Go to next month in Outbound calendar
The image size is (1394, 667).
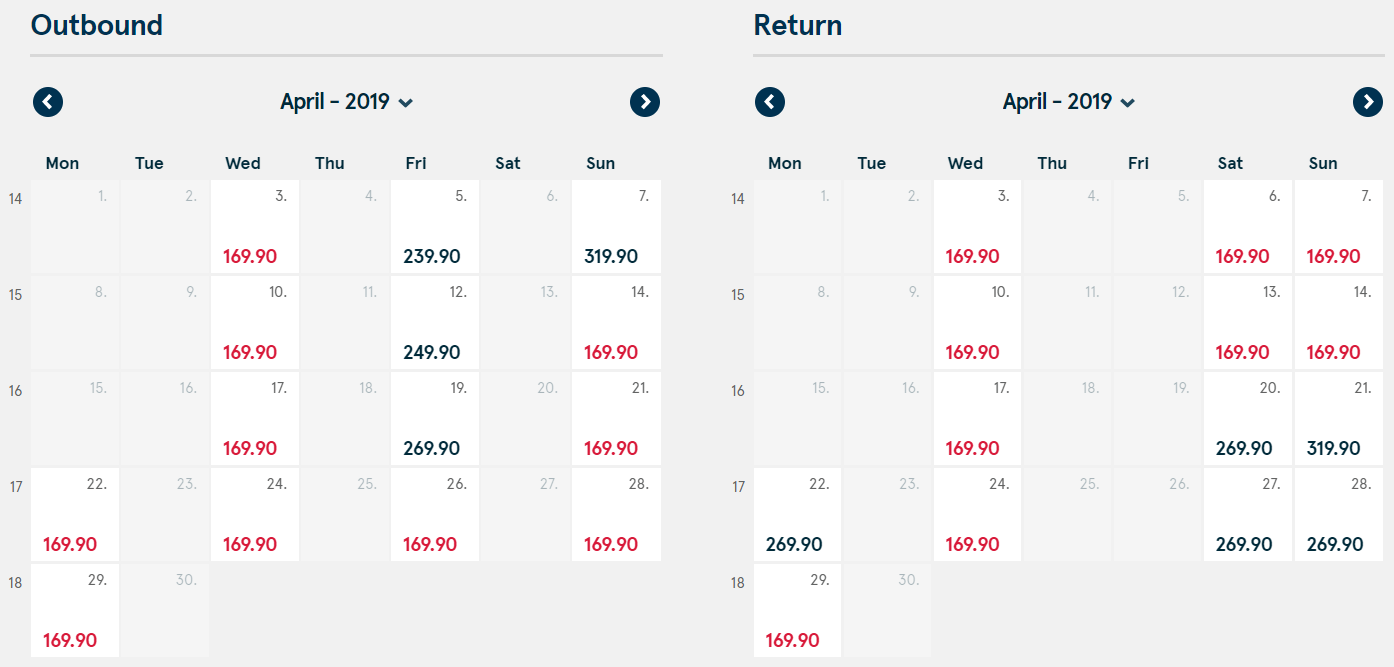pos(645,102)
